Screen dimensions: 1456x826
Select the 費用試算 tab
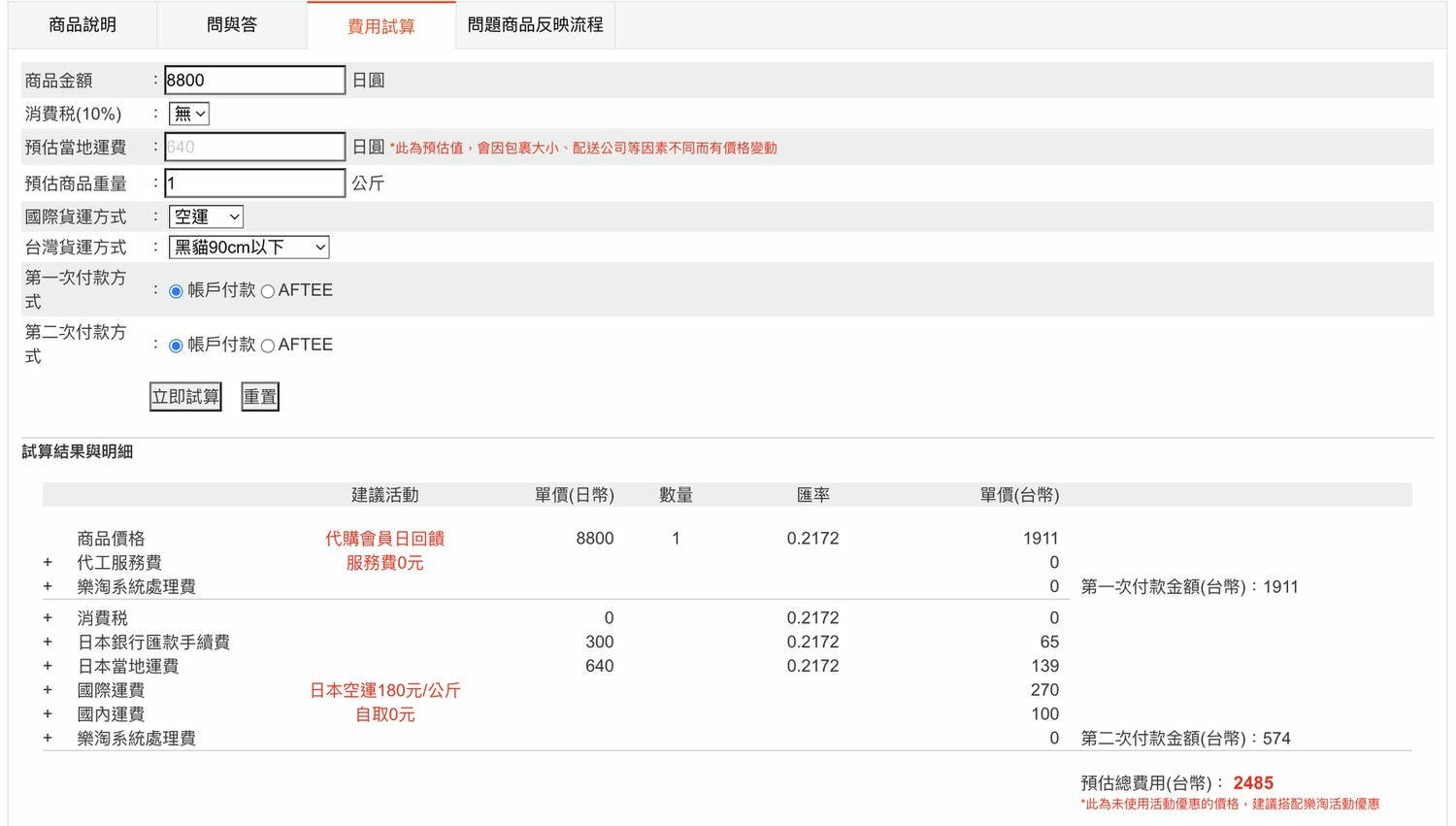pyautogui.click(x=381, y=26)
